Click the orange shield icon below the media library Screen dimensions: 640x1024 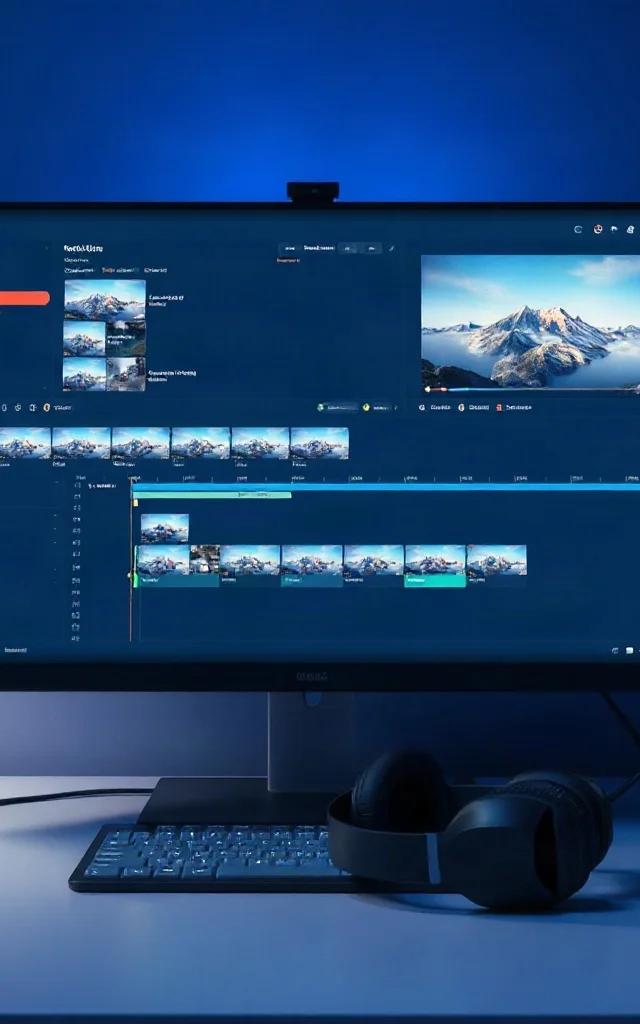click(x=46, y=408)
